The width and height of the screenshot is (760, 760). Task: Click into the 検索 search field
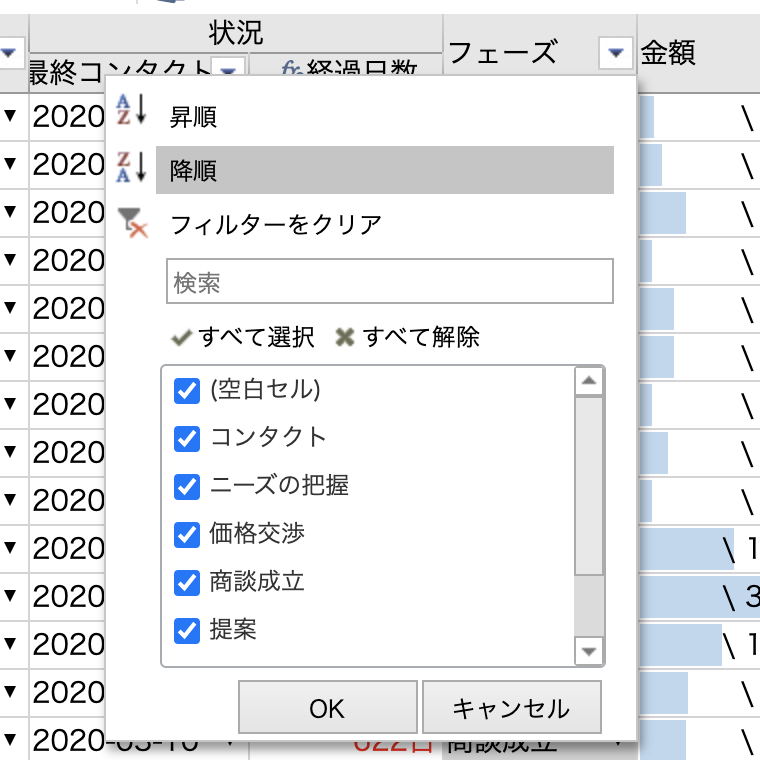(x=389, y=283)
